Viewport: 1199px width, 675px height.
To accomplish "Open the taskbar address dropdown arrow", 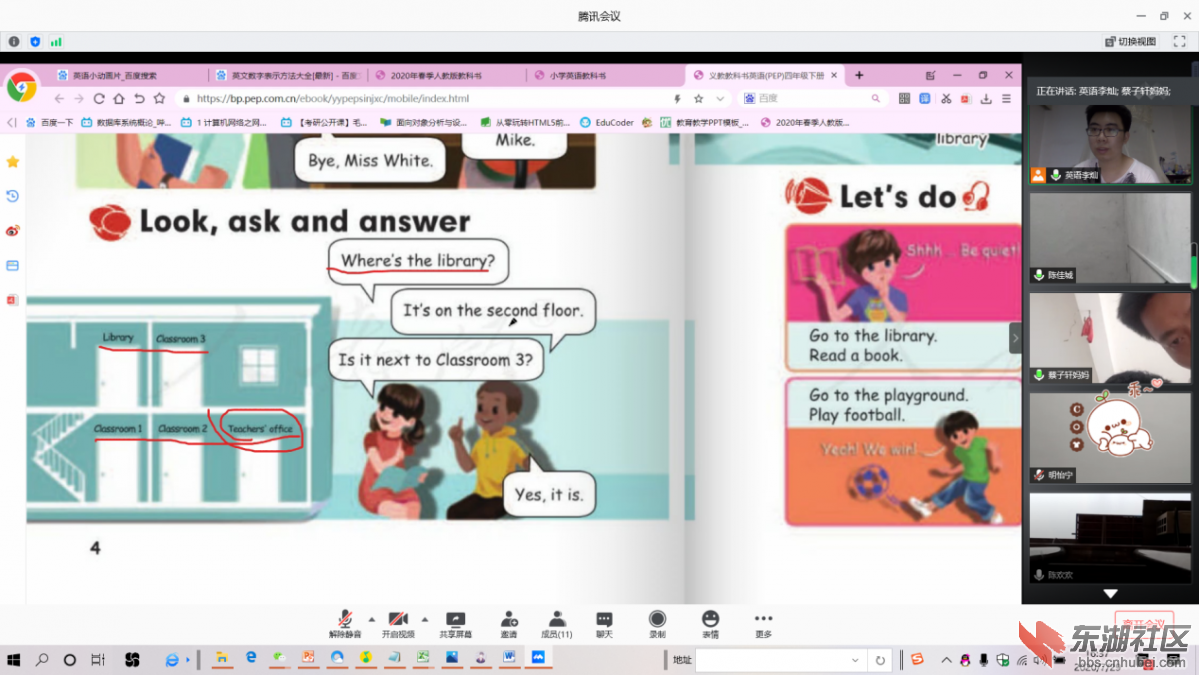I will tap(855, 660).
